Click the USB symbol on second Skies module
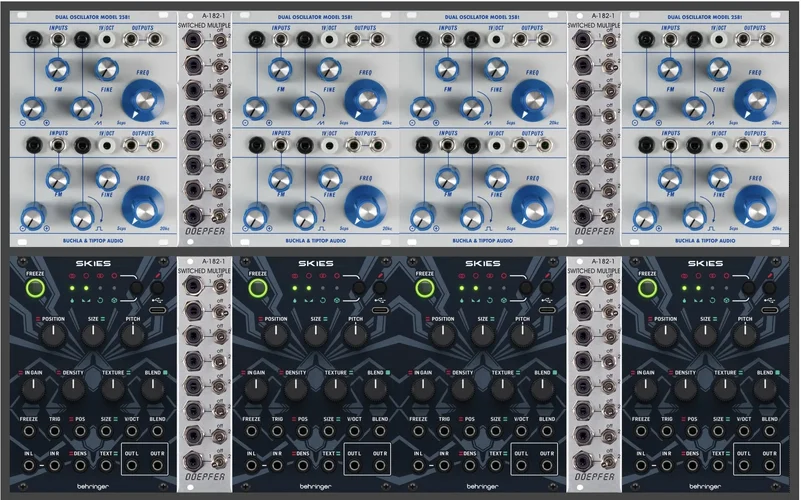 point(380,300)
